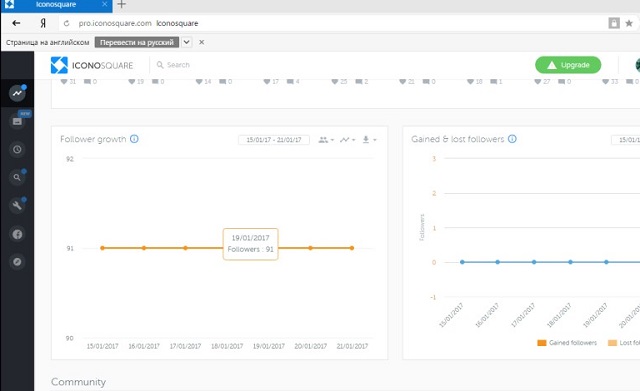This screenshot has width=640, height=391.
Task: Click the 20/01/2017 data point on Follower growth
Action: 311,248
